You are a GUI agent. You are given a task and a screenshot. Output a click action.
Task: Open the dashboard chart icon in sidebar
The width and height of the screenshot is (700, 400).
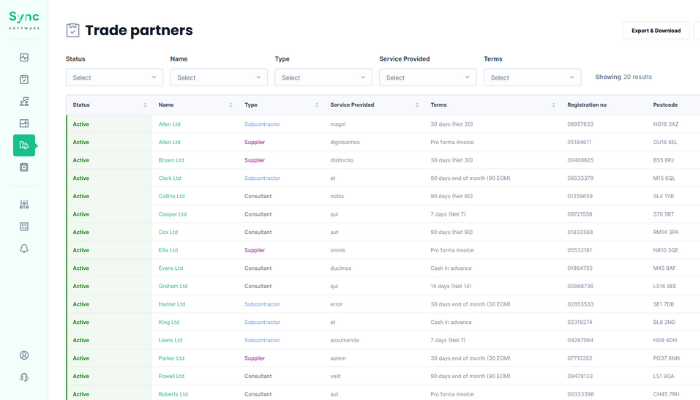click(x=24, y=57)
